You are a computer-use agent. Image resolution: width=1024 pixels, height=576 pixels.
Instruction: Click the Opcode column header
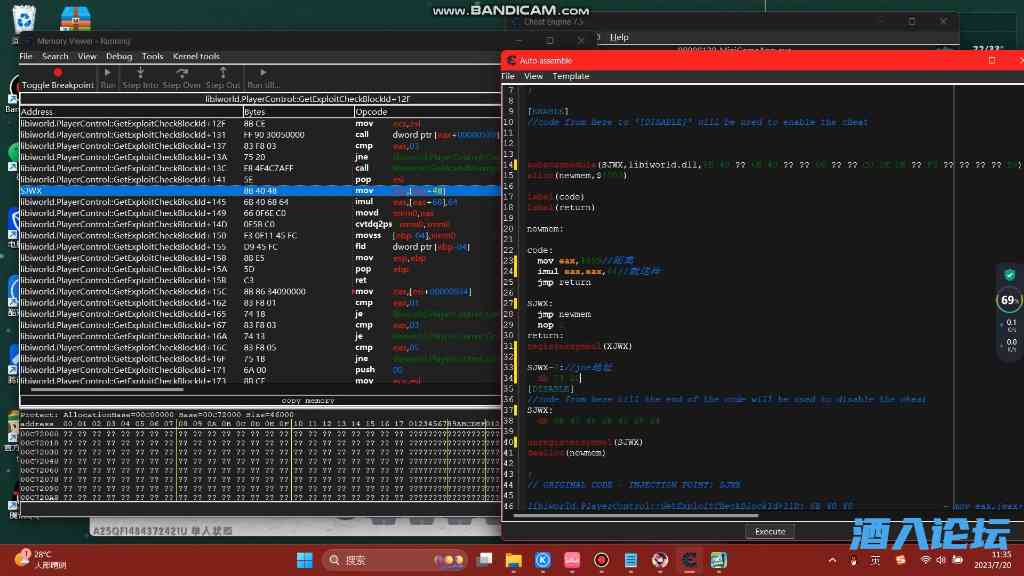(x=371, y=111)
